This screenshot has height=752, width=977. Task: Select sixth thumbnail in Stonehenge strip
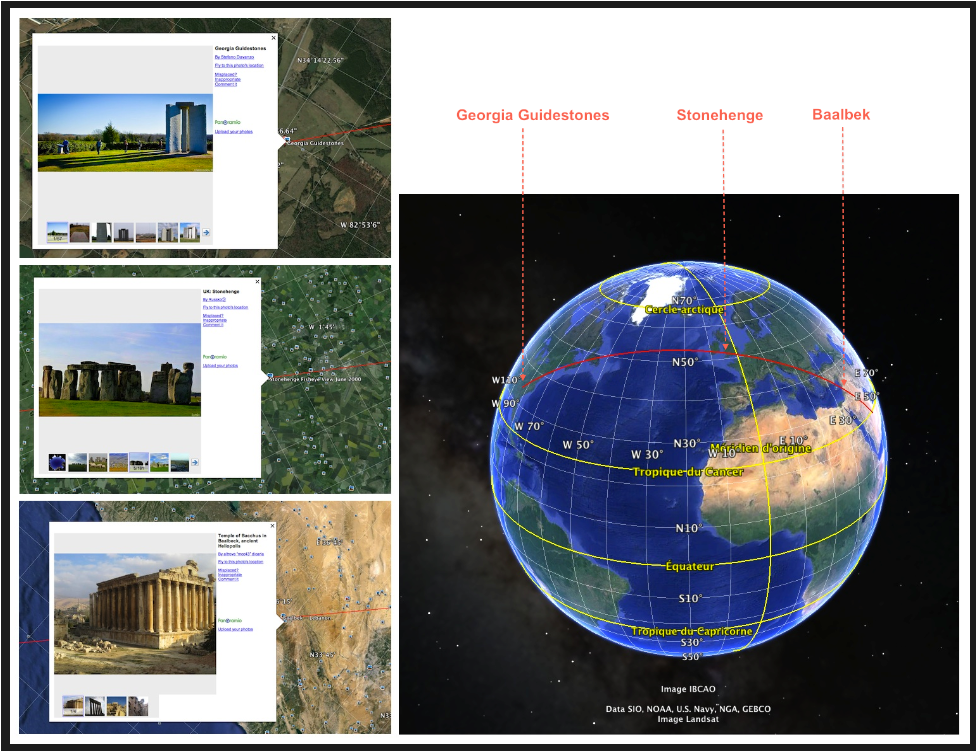[x=160, y=462]
